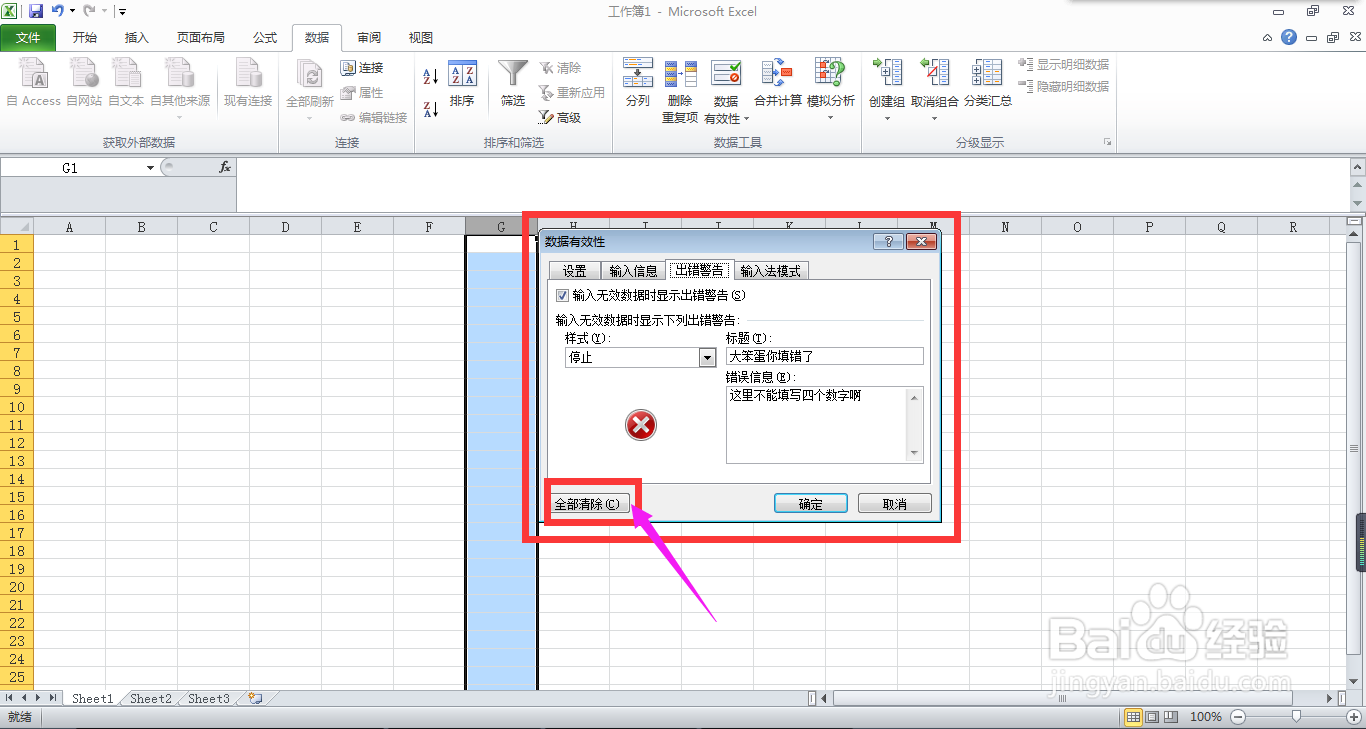This screenshot has height=729, width=1366.
Task: Open the Remove Duplicates tool
Action: pos(681,87)
